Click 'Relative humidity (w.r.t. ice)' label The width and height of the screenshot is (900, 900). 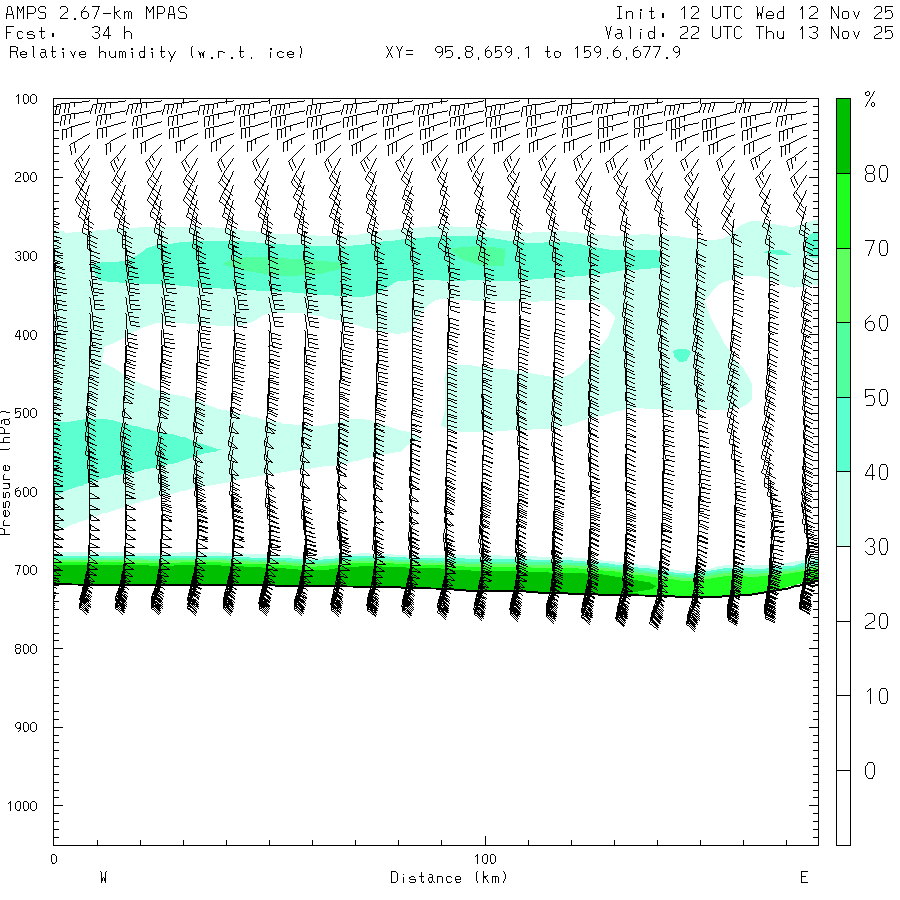[156, 53]
